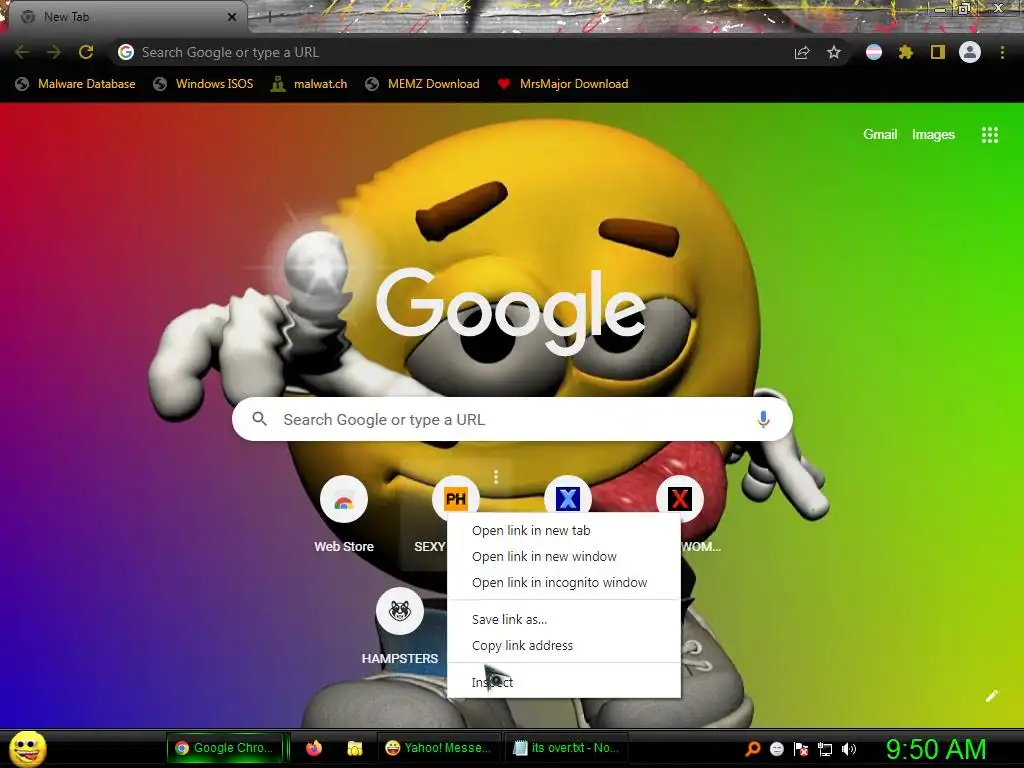This screenshot has height=768, width=1024.
Task: Open the PH shortcut's three-dot options
Action: click(496, 477)
